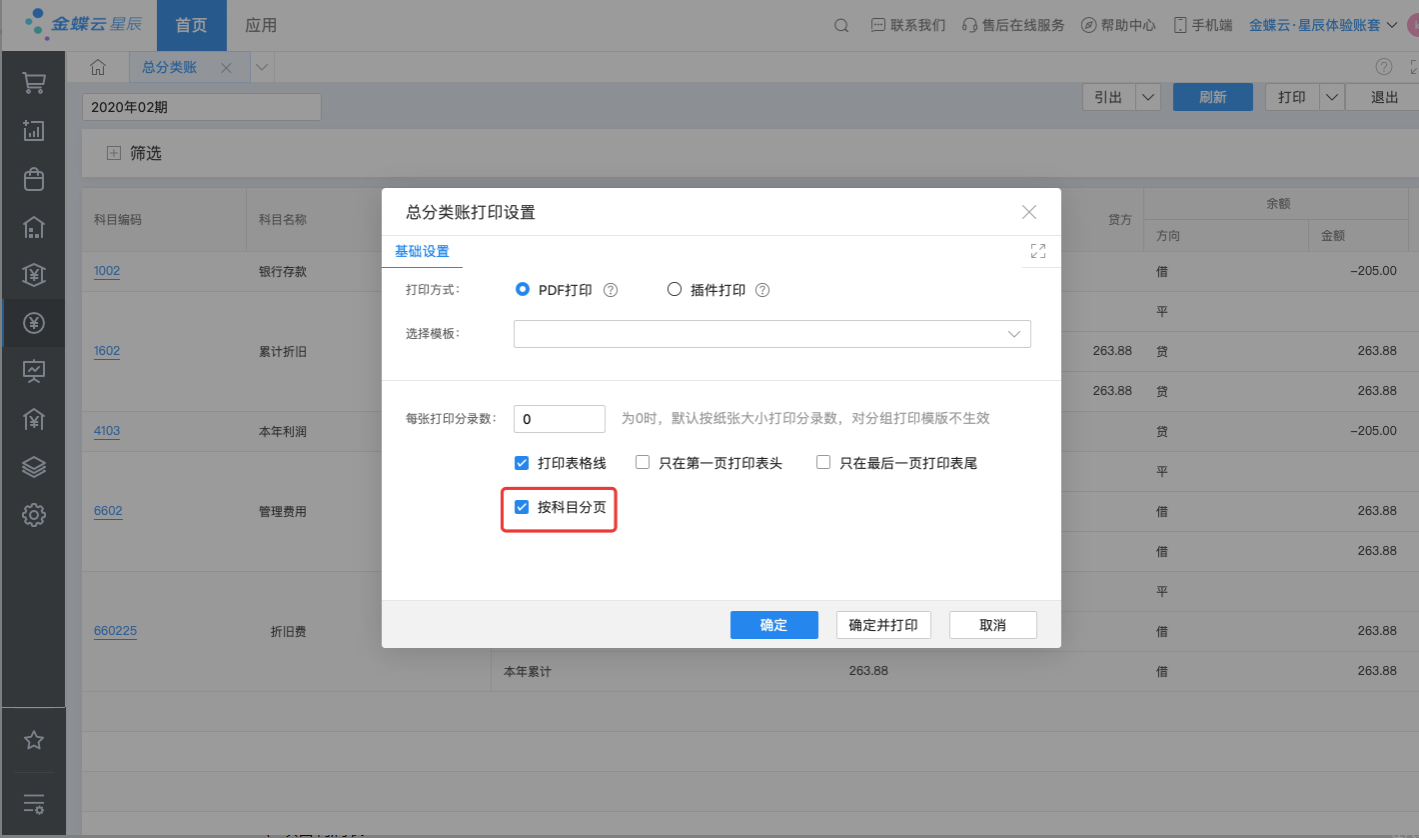The image size is (1419, 838).
Task: Click the 科目名称 column header
Action: tap(283, 219)
